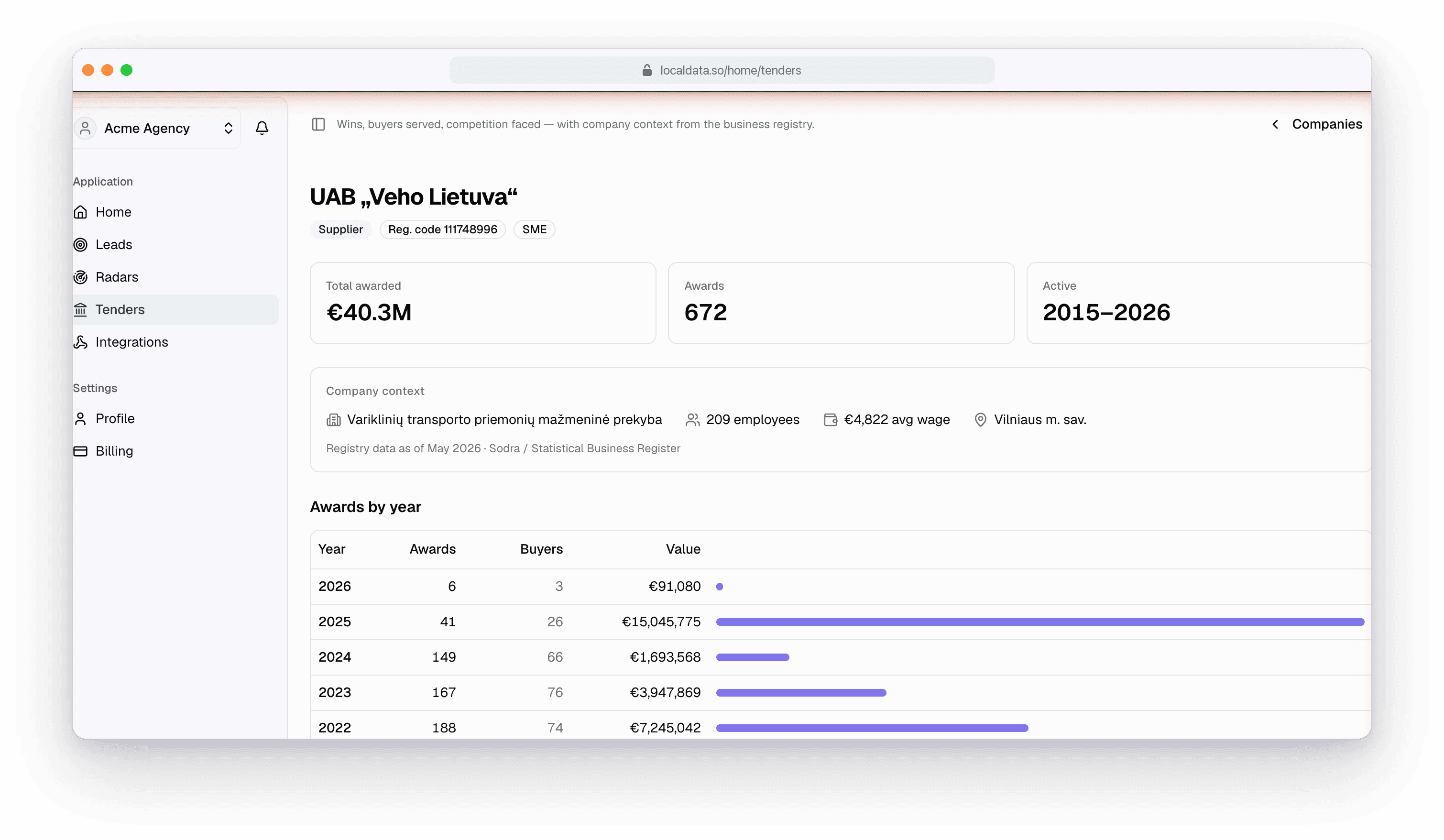Click the €7,245,042 value cell
The image size is (1444, 840).
coord(665,728)
